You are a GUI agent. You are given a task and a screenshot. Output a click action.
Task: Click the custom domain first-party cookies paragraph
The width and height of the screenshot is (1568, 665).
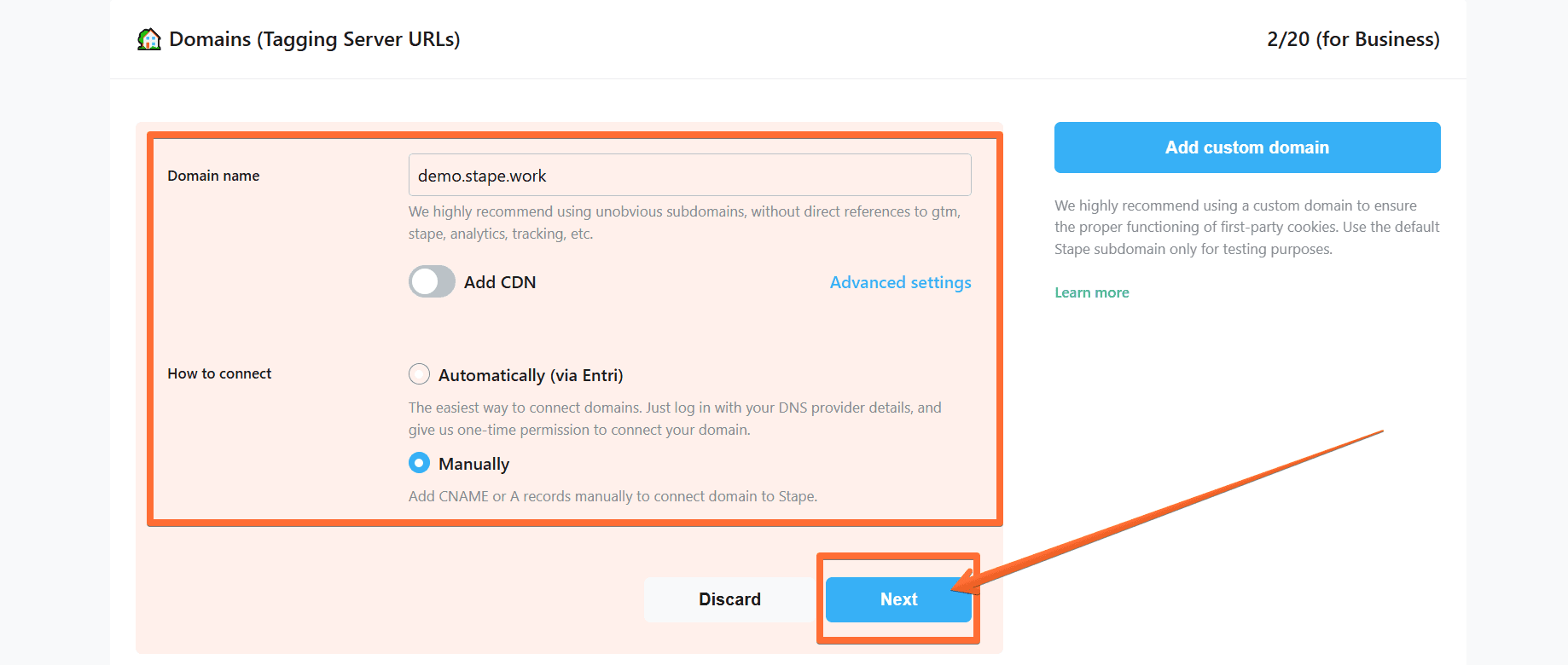[x=1246, y=227]
